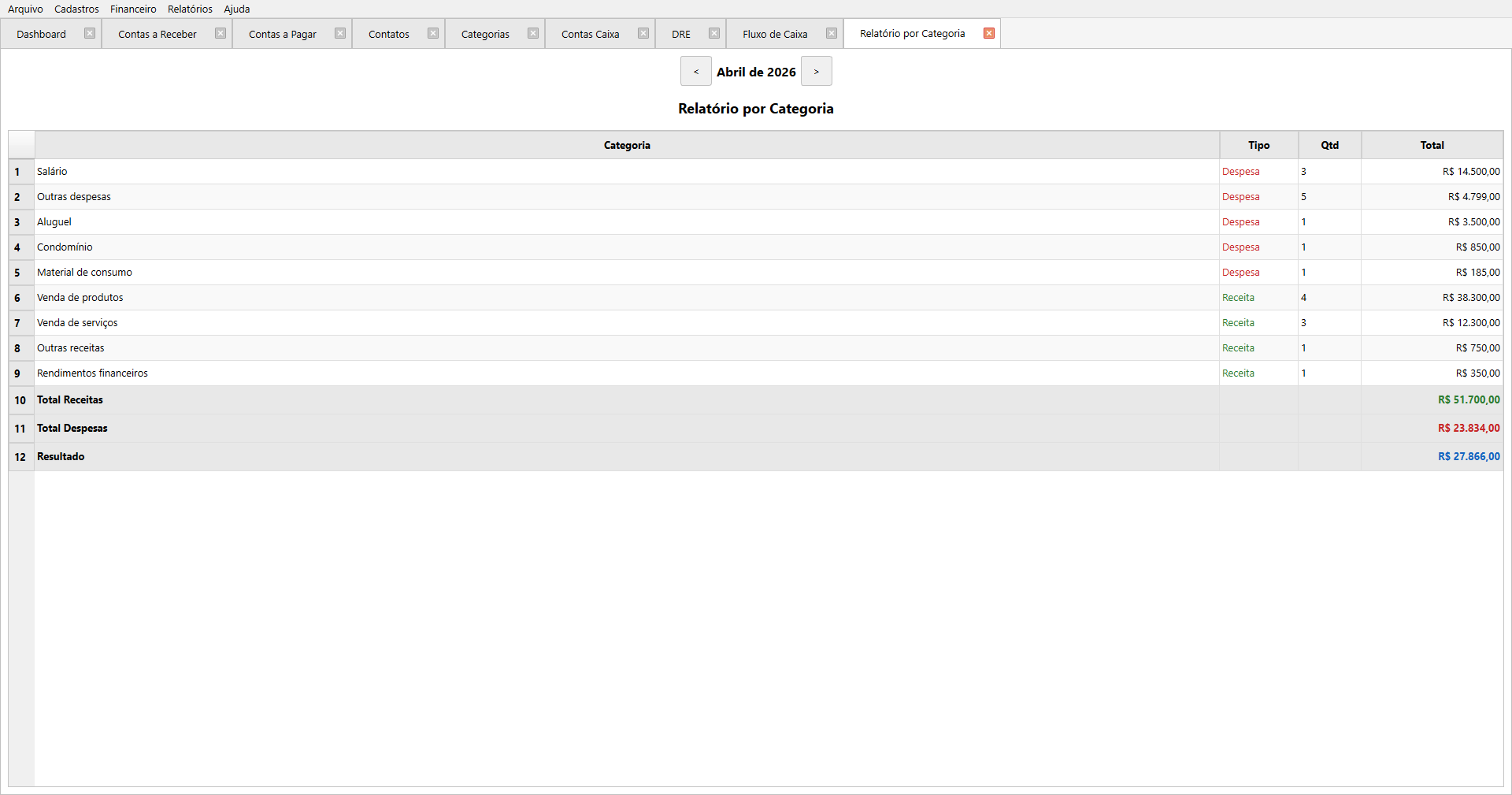Switch to the Dashboard tab

pyautogui.click(x=42, y=35)
